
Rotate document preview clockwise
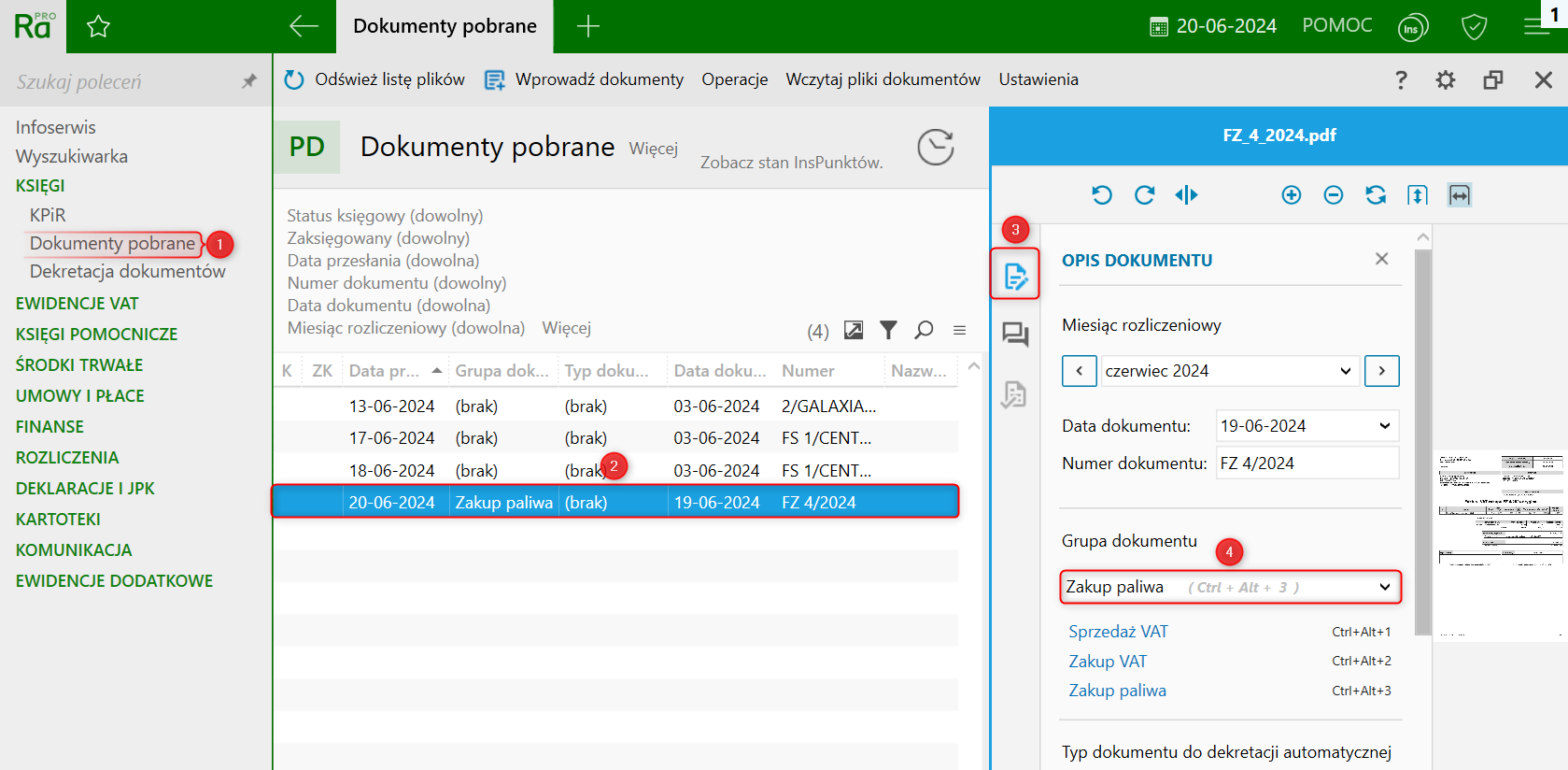point(1144,195)
